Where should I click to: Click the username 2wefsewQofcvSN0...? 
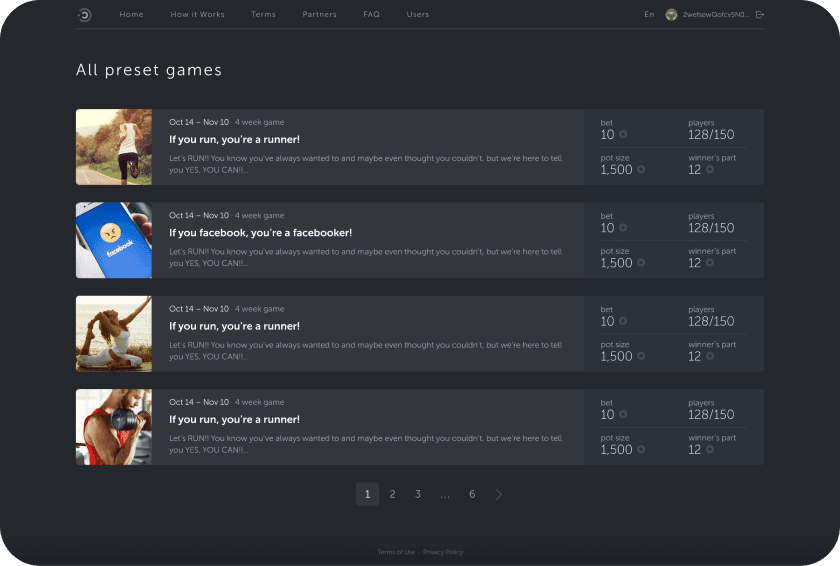716,14
